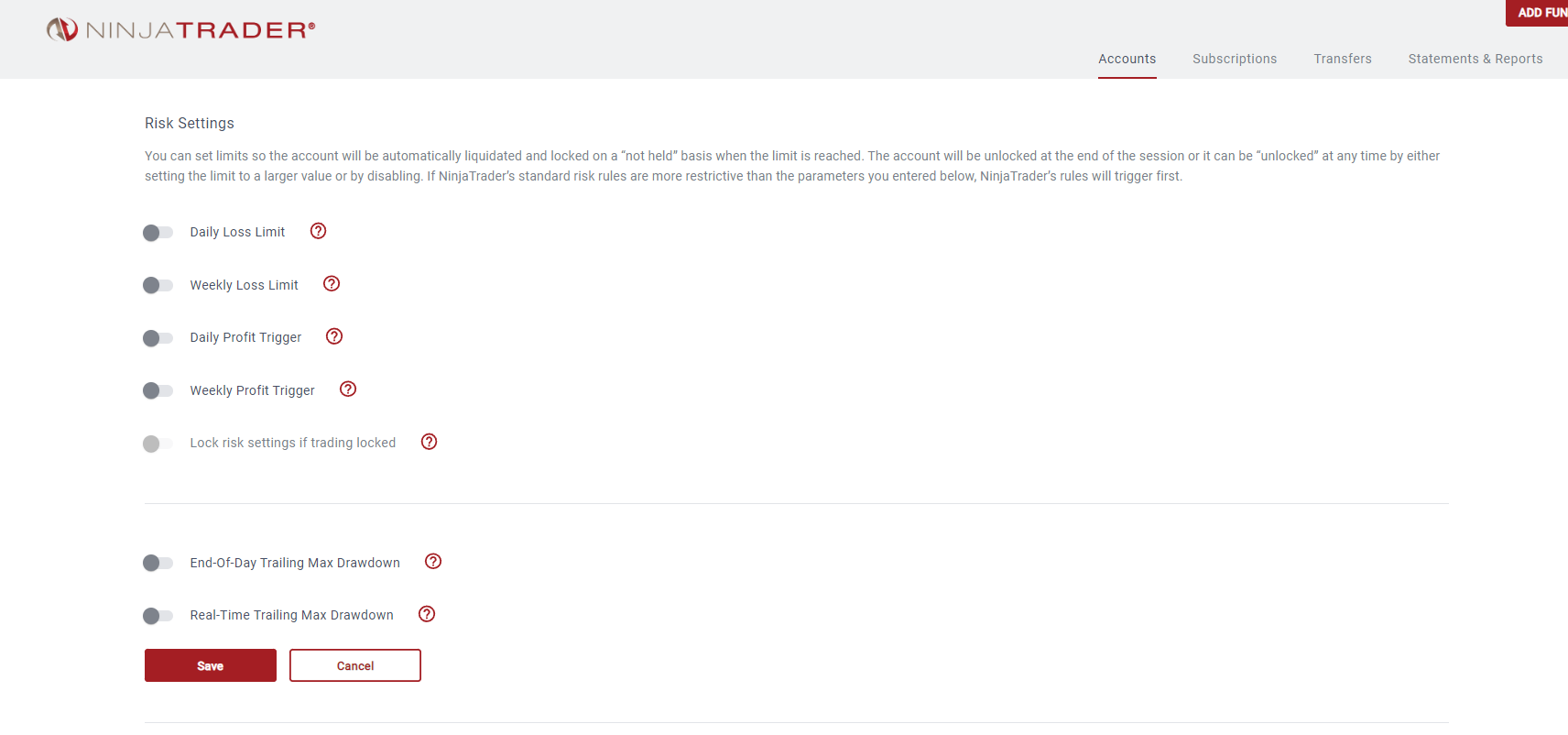This screenshot has height=735, width=1568.
Task: Enable the Weekly Loss Limit toggle
Action: coord(158,286)
